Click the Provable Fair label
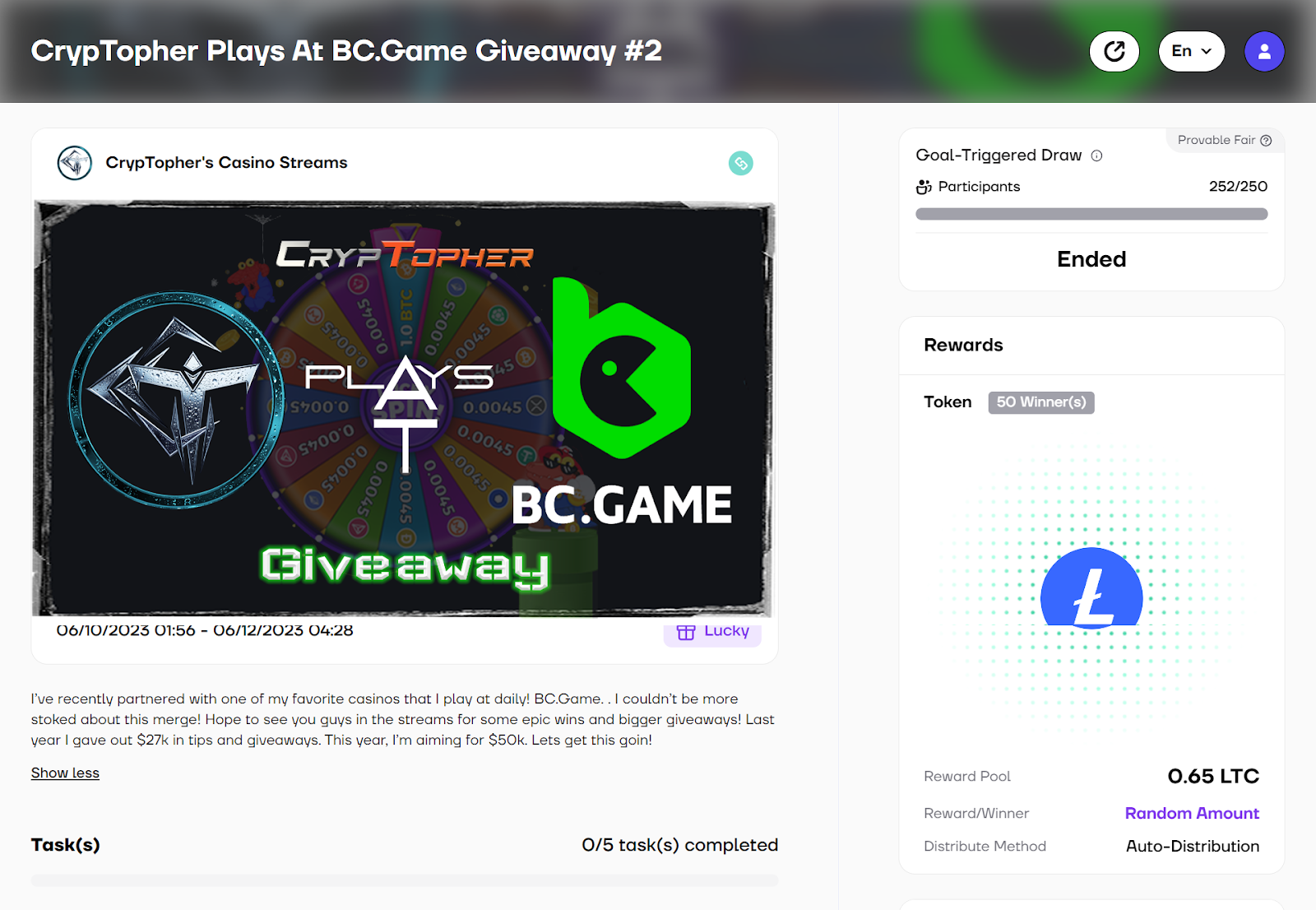Screen dimensions: 1316x910 pyautogui.click(x=1216, y=141)
